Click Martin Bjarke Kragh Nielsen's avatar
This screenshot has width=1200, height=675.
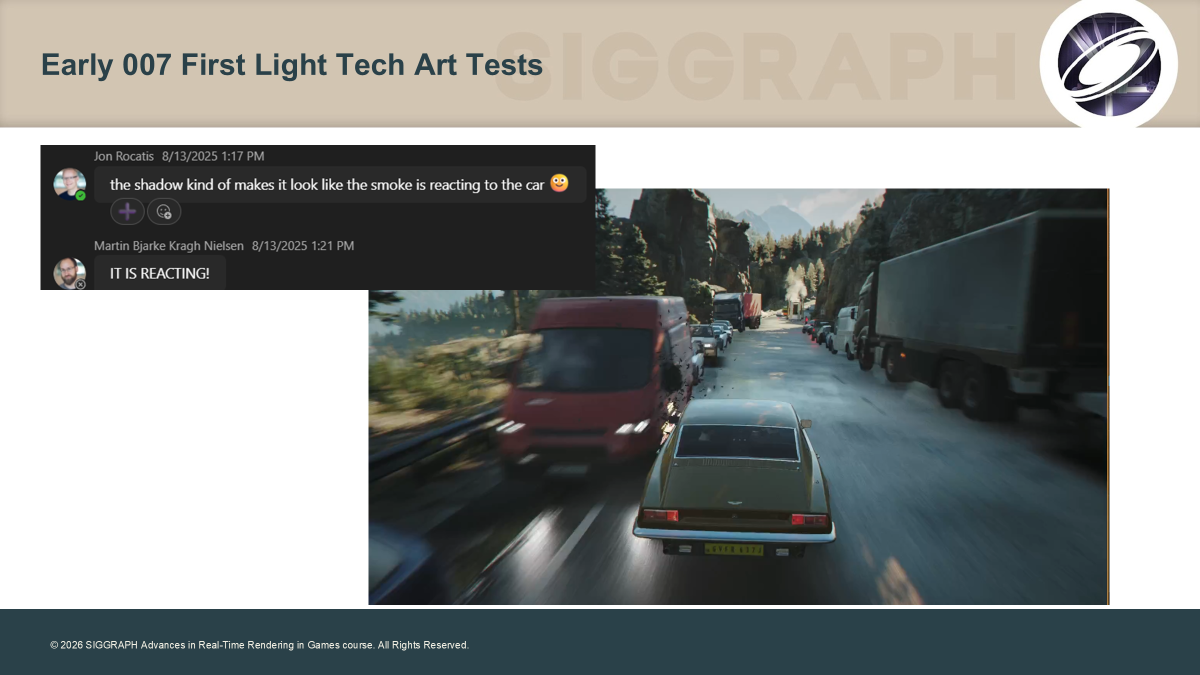[x=69, y=273]
